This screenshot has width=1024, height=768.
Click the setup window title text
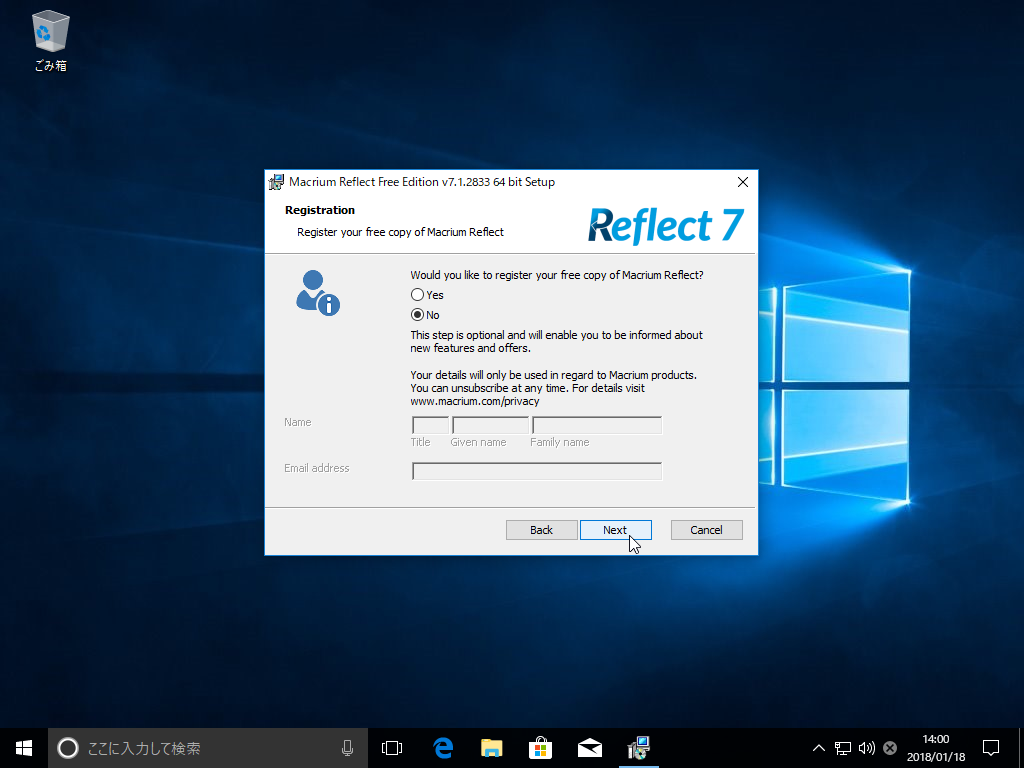[422, 182]
